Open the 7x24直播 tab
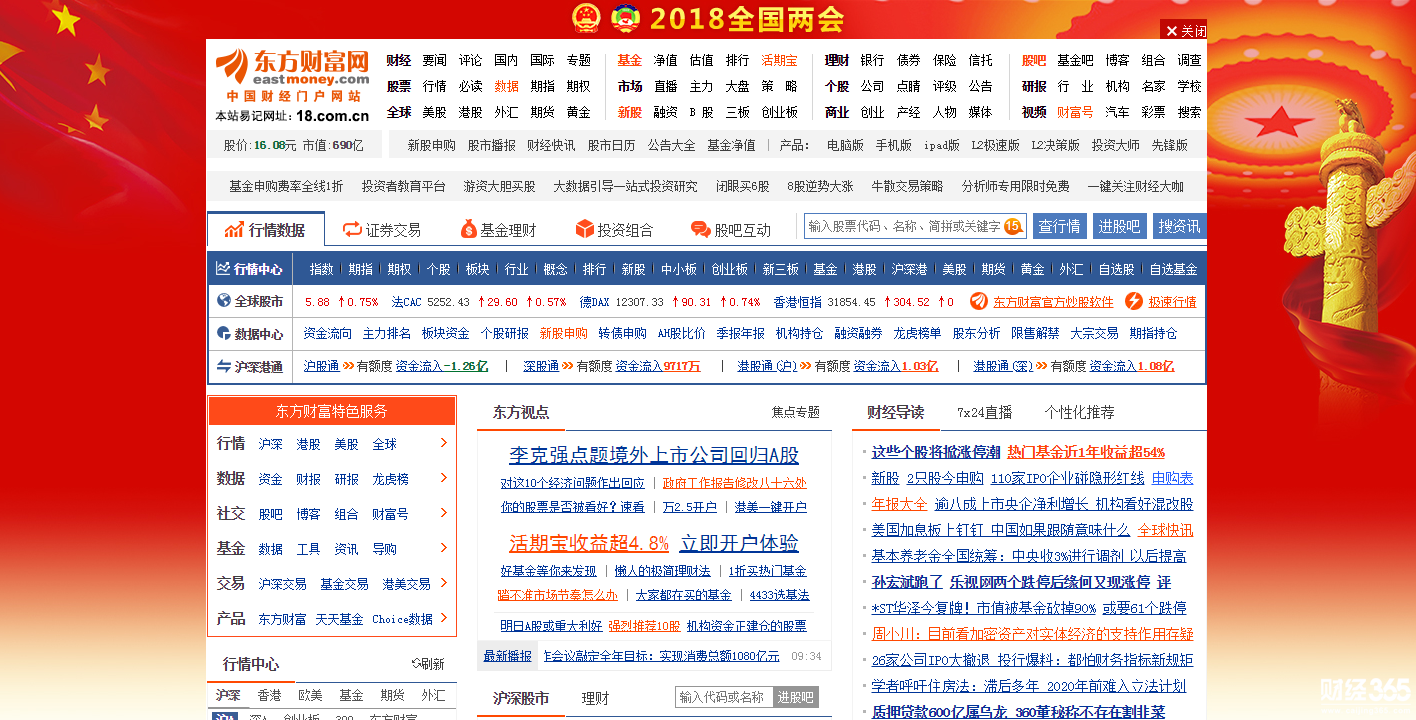 [x=984, y=412]
